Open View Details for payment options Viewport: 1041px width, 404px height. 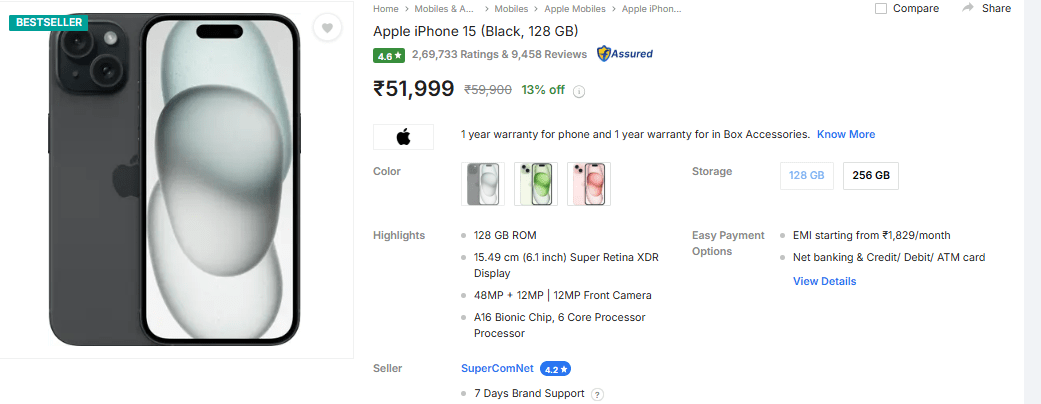tap(824, 281)
